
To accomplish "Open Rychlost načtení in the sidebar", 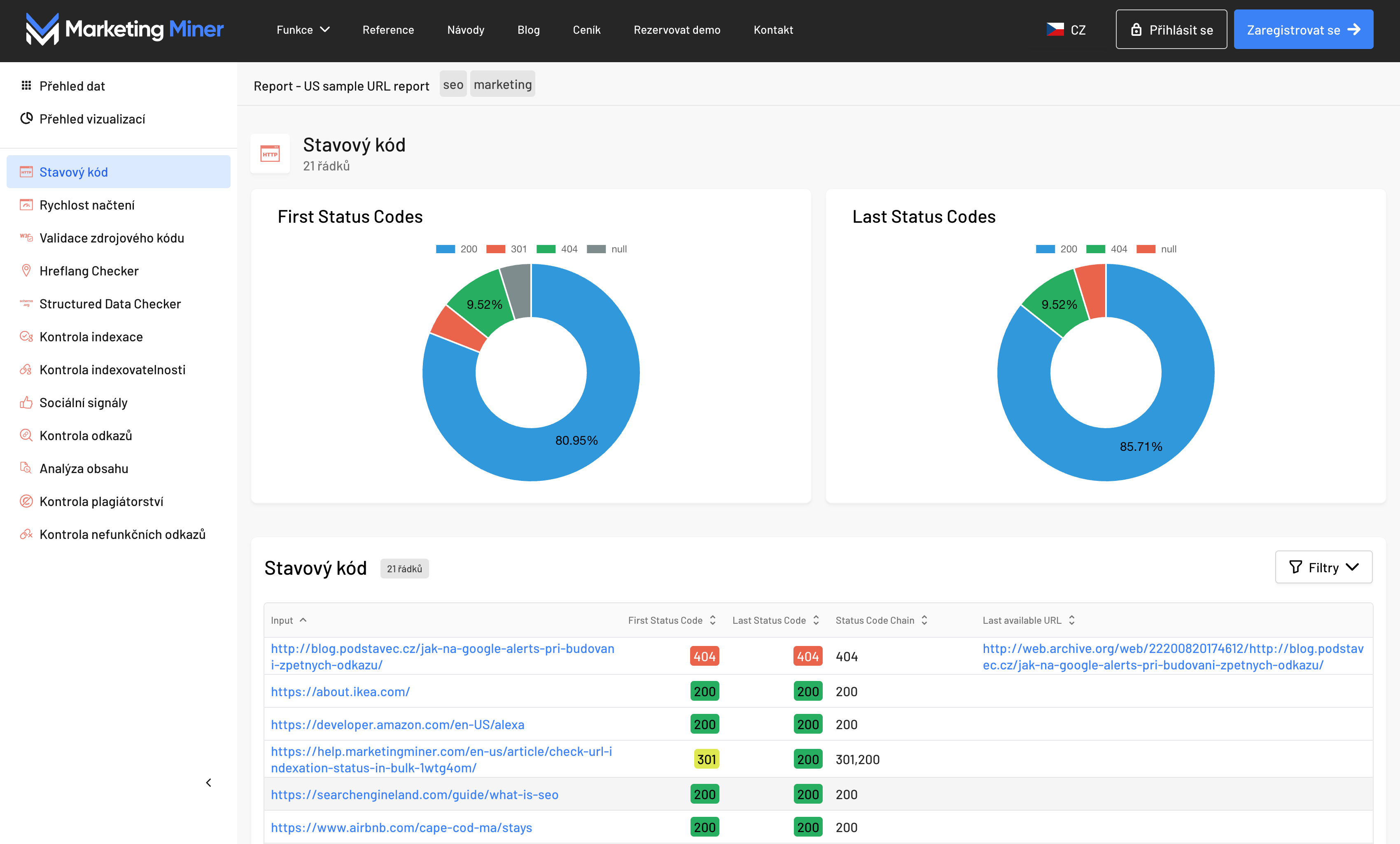I will click(87, 205).
